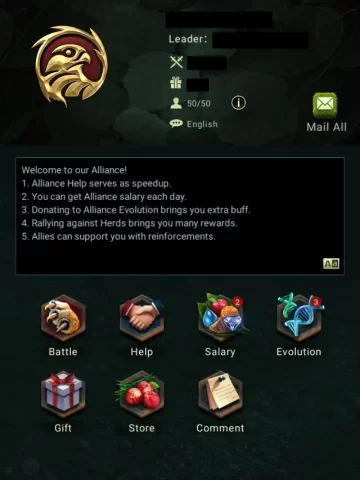Viewport: 360px width, 480px height.
Task: Click the golden falcon alliance emblem
Action: coord(71,66)
